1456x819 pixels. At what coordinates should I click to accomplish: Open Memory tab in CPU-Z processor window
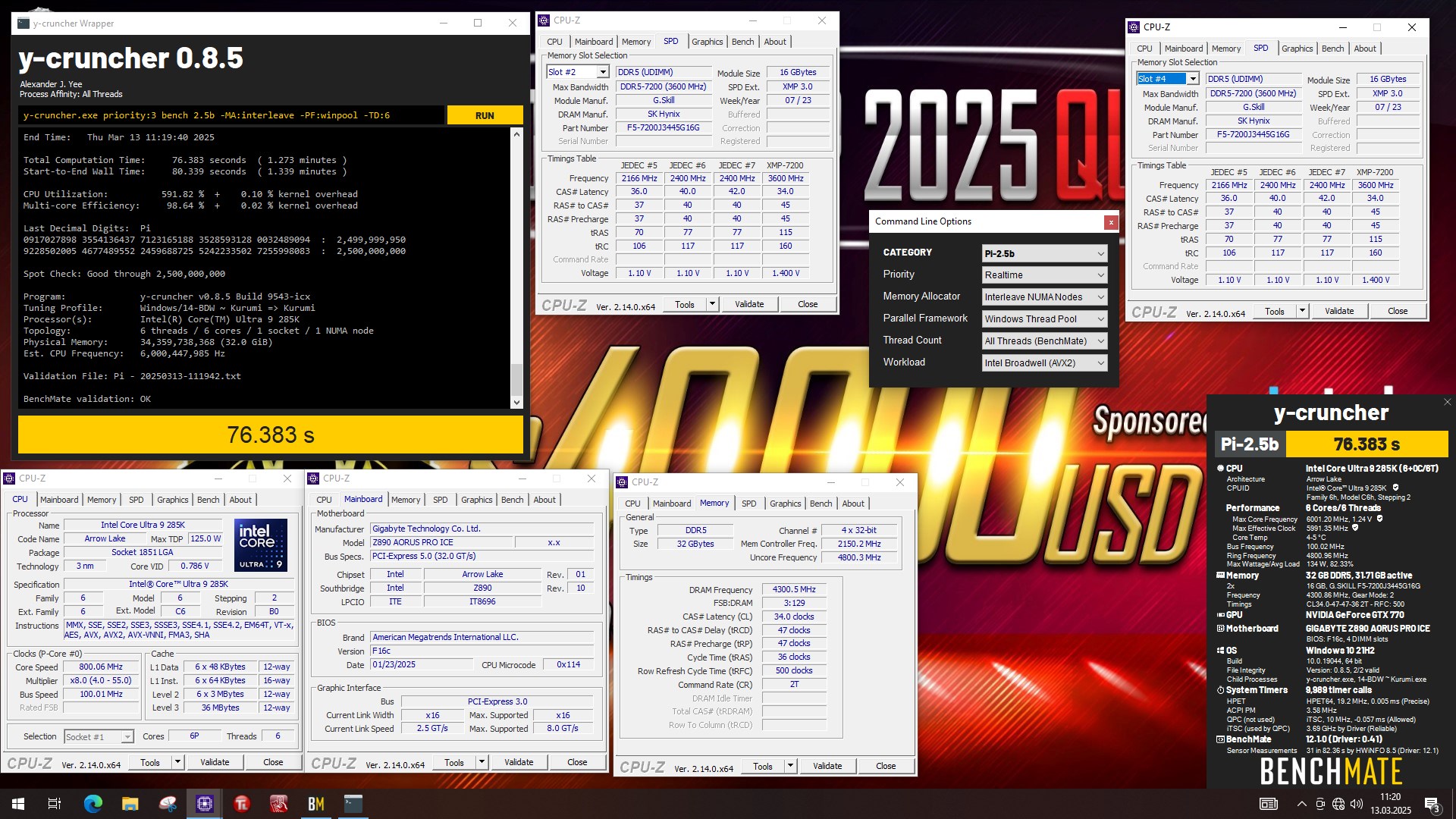(102, 500)
